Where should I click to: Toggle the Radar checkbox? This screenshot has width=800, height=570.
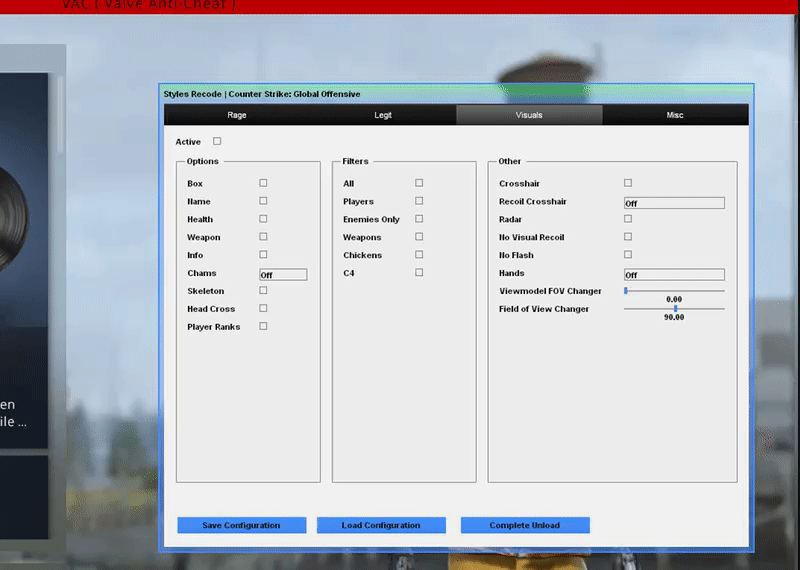click(628, 218)
